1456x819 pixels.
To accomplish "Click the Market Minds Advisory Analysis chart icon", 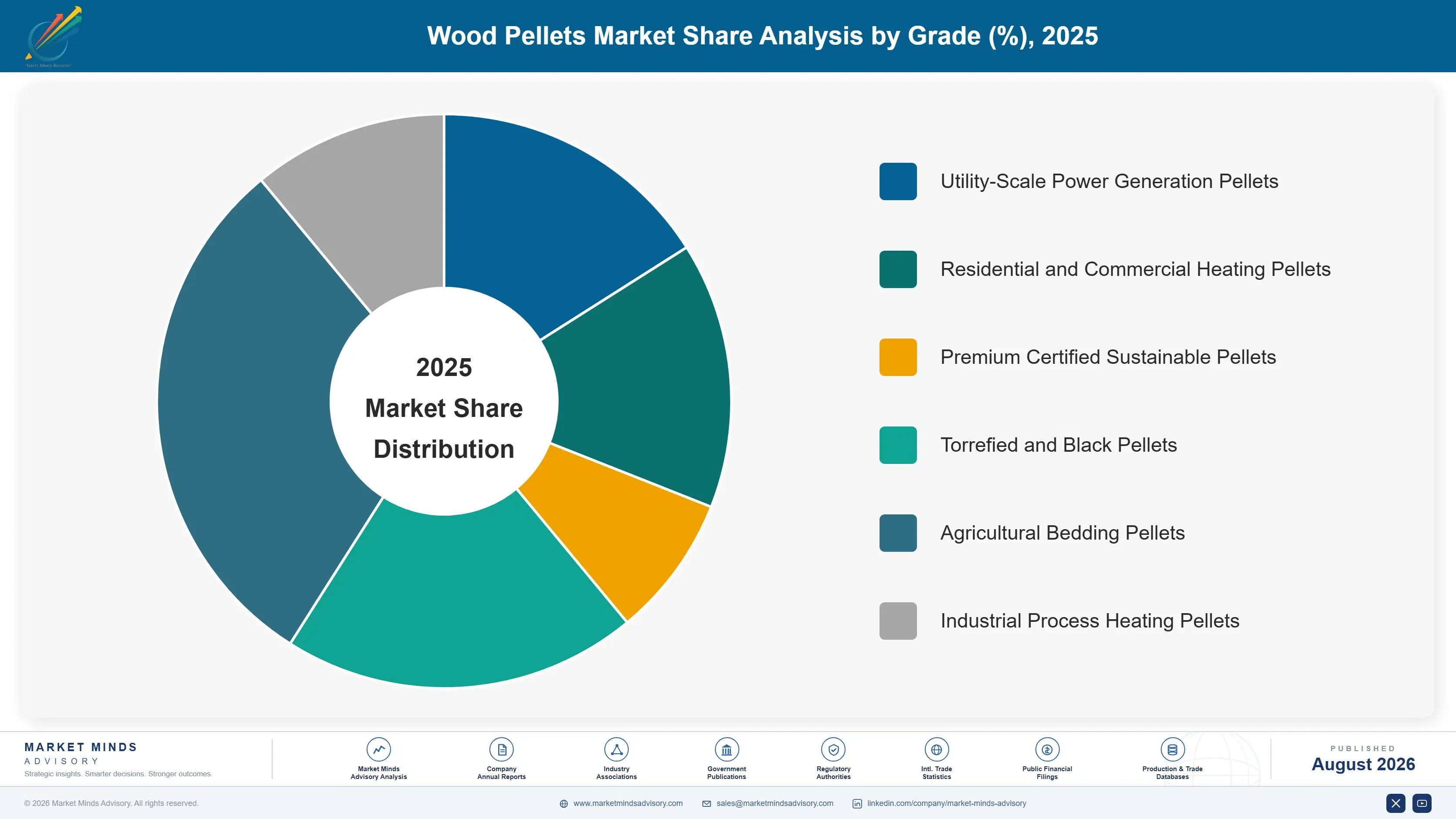I will (x=378, y=749).
